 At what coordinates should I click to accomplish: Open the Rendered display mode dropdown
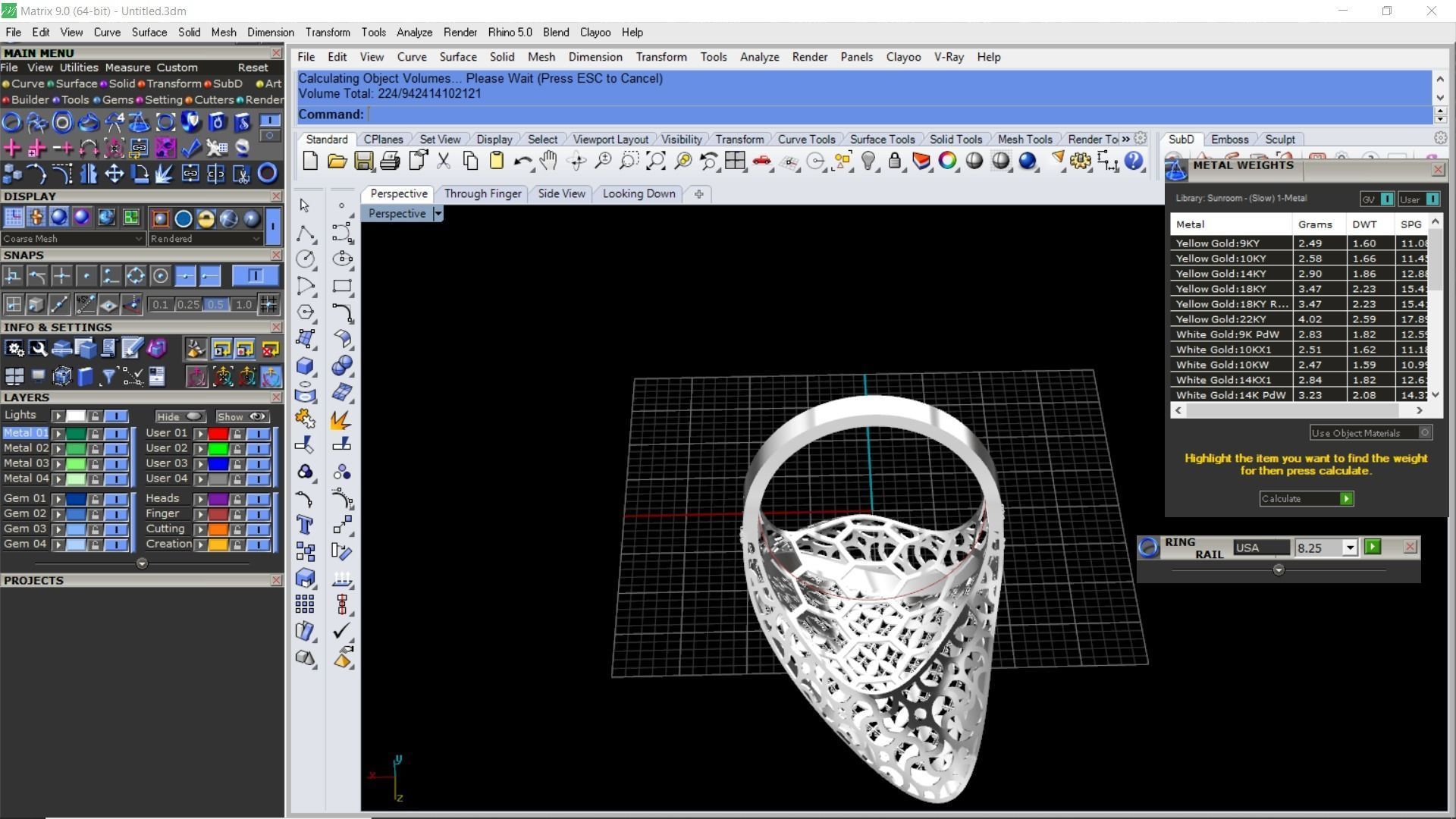point(206,238)
